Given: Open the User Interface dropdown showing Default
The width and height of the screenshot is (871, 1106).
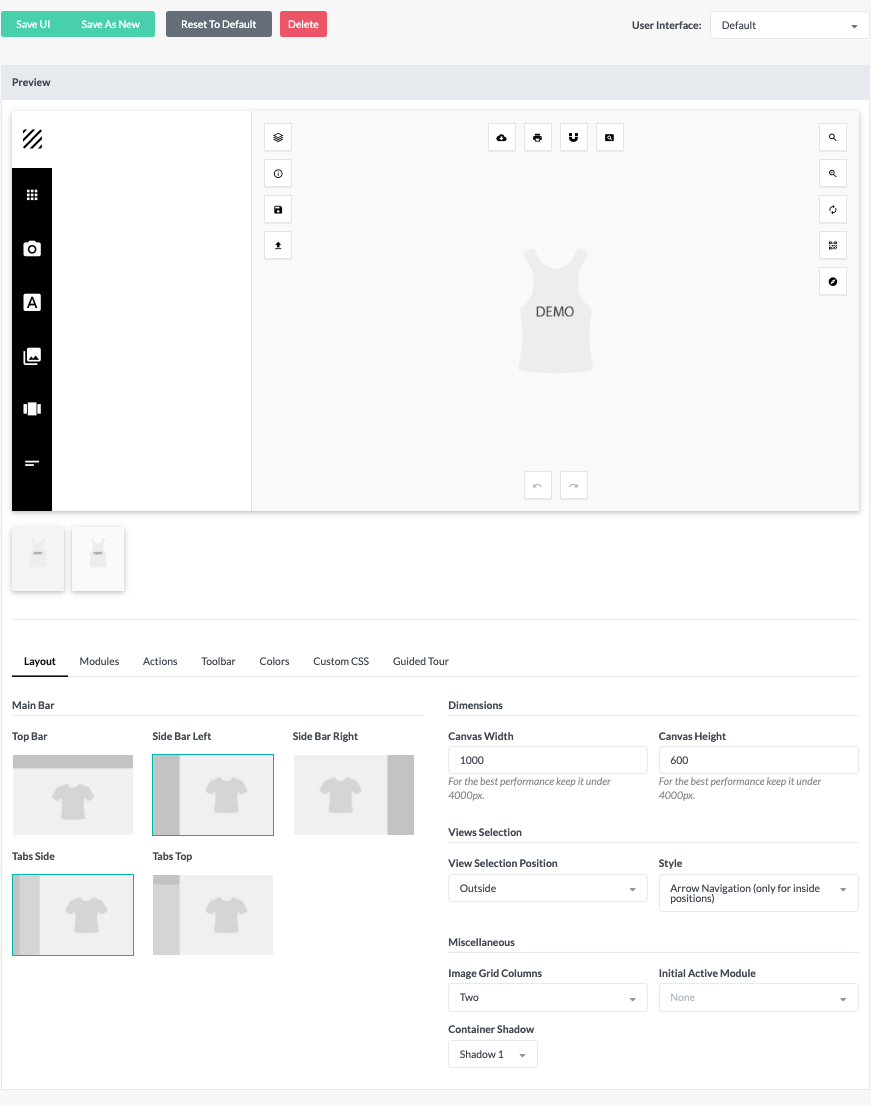Looking at the screenshot, I should click(x=788, y=24).
